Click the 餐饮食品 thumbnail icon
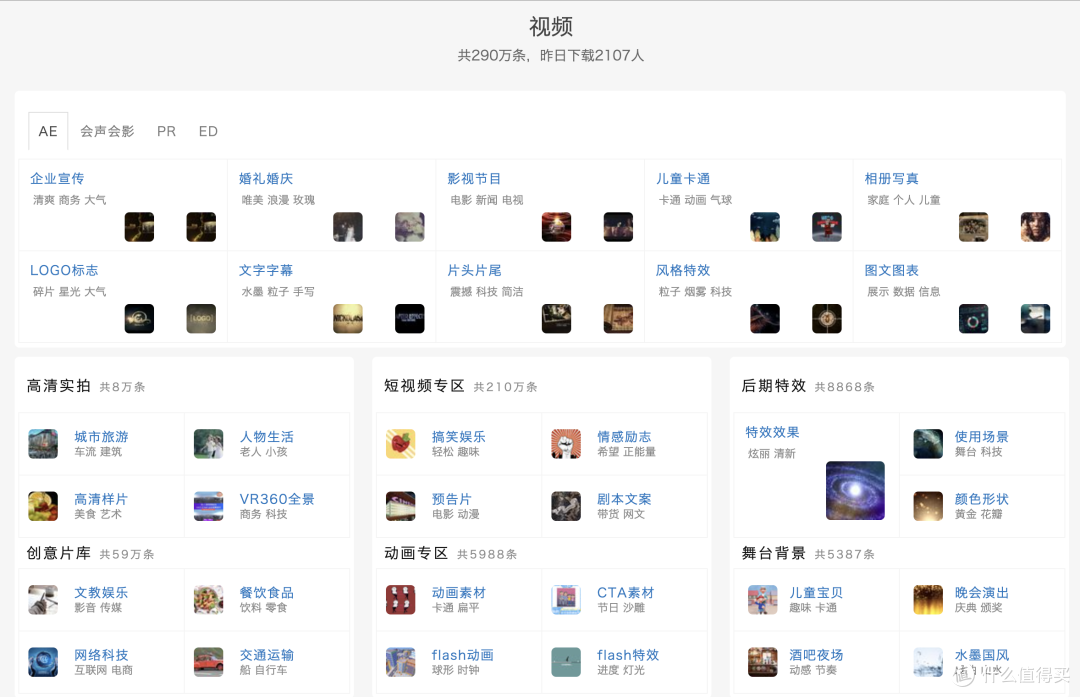This screenshot has width=1080, height=697. (208, 599)
